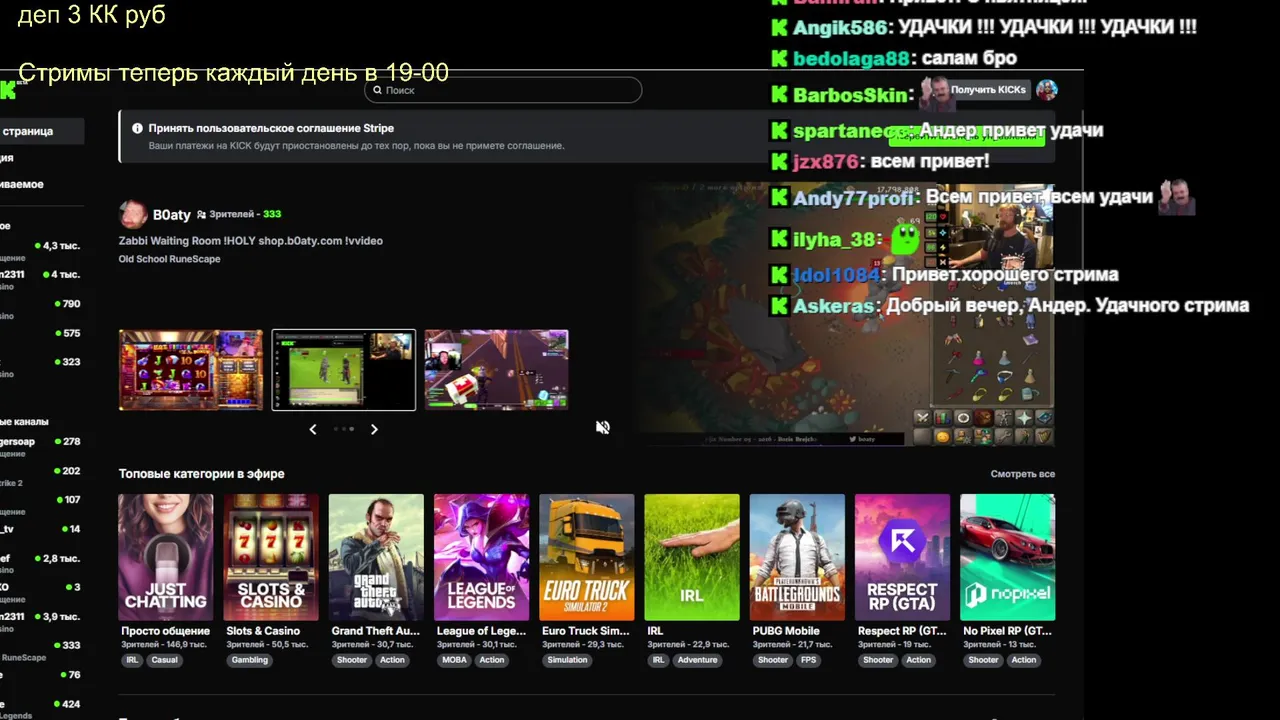Viewport: 1280px width, 720px height.
Task: Open the user profile avatar at top right
Action: (x=1046, y=89)
